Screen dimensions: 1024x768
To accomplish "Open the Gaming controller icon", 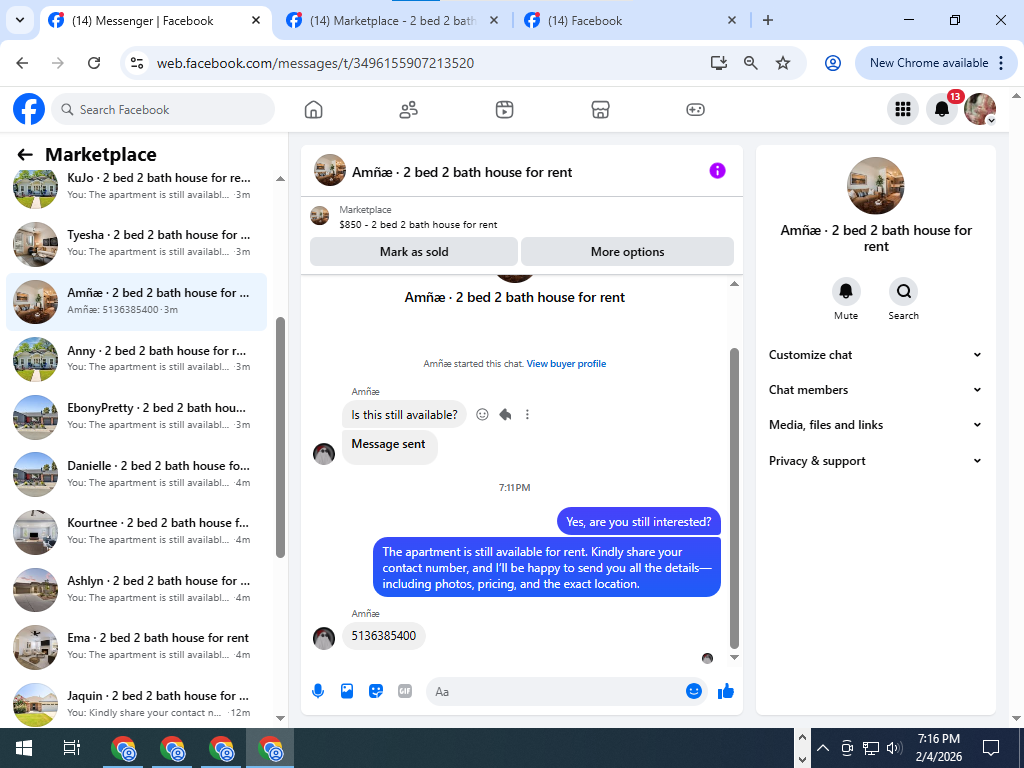I will pos(695,110).
